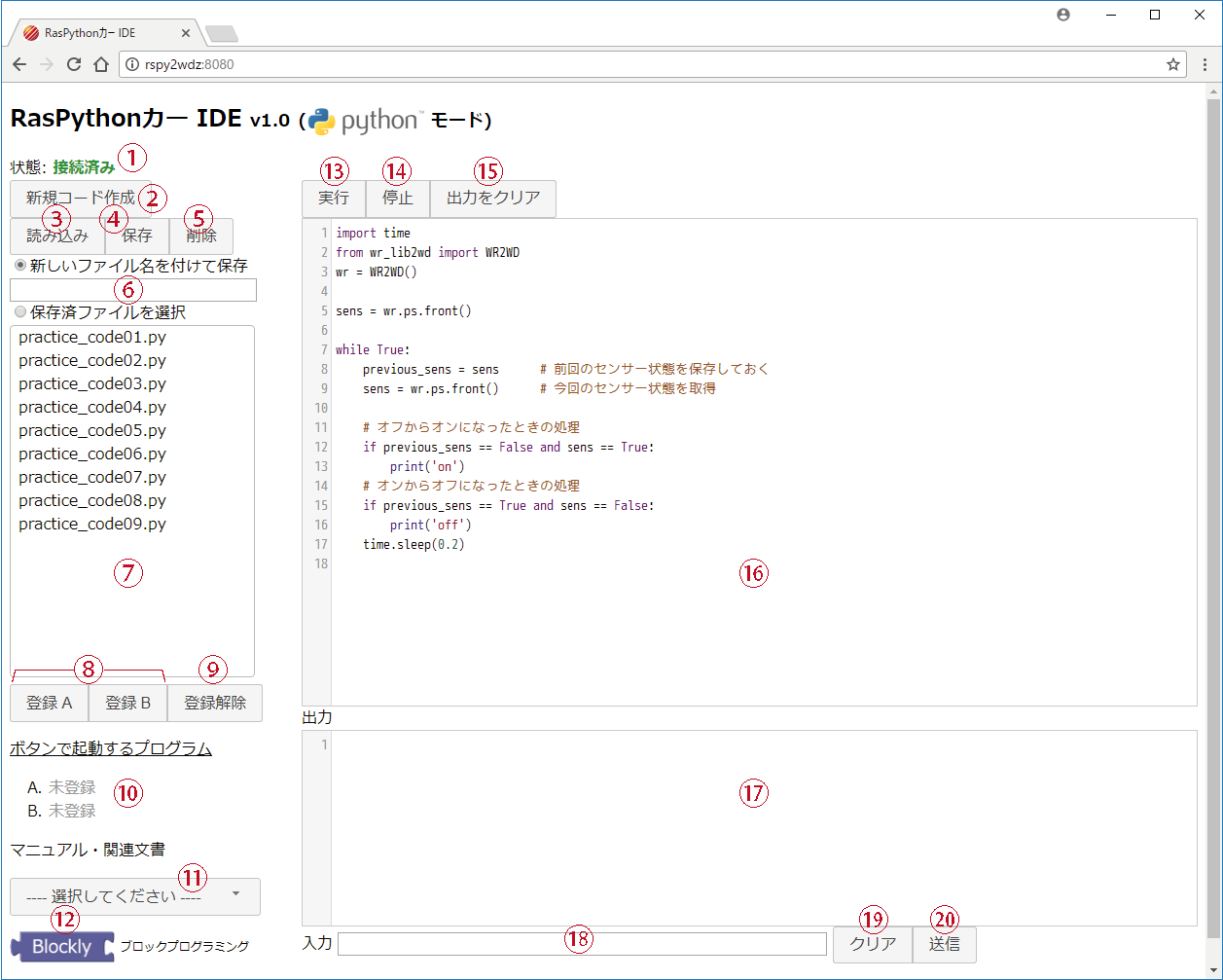1223x980 pixels.
Task: Click 登録解除 button
Action: tap(215, 703)
